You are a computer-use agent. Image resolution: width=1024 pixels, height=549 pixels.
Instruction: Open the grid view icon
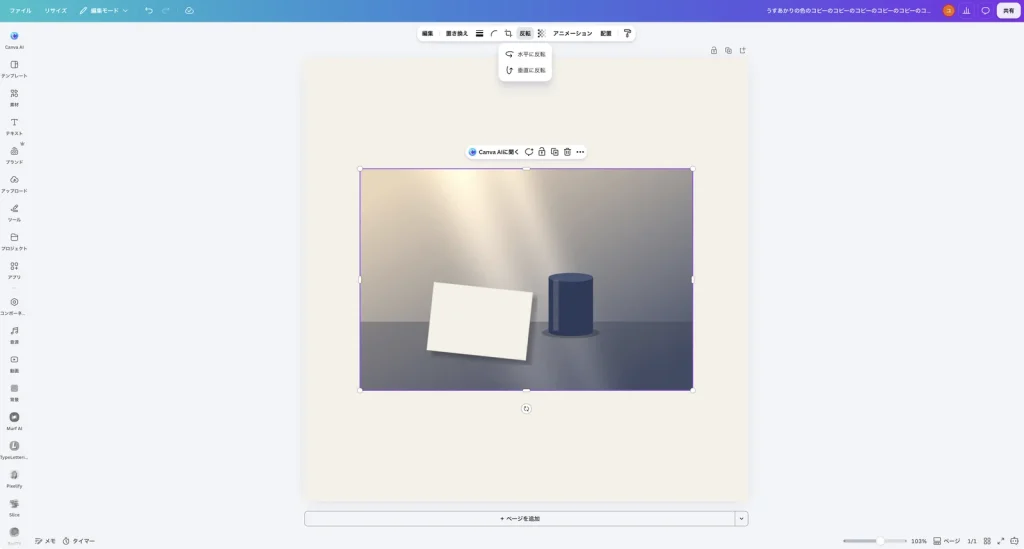click(987, 541)
